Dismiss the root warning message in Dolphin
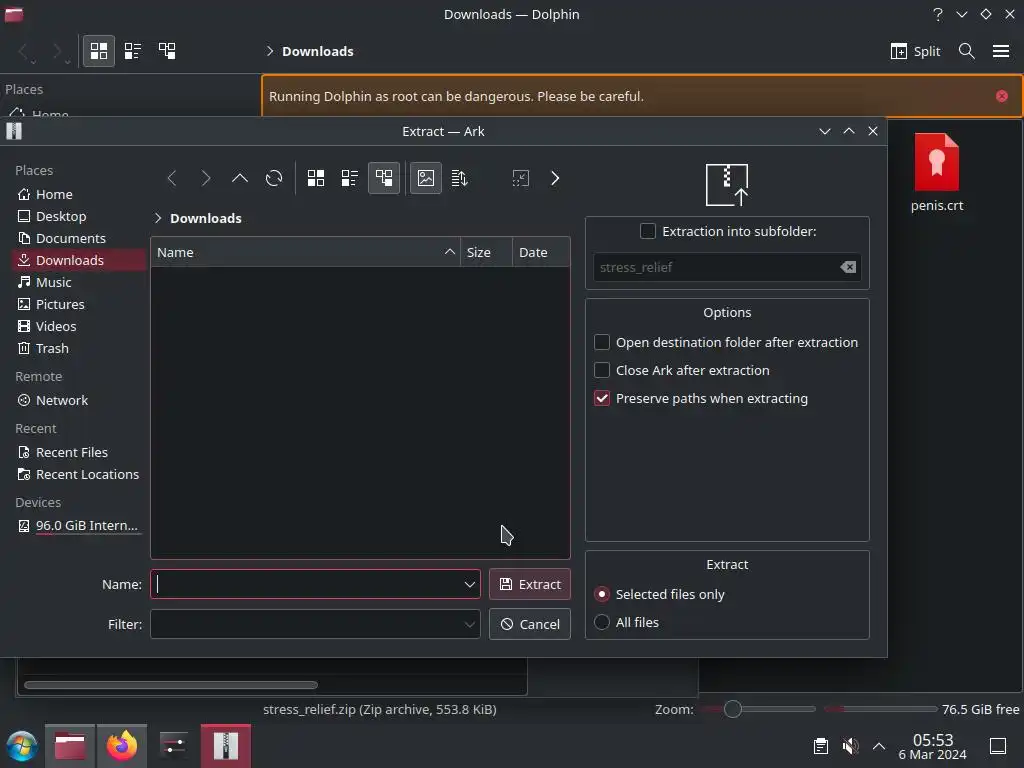The height and width of the screenshot is (768, 1024). 1001,97
